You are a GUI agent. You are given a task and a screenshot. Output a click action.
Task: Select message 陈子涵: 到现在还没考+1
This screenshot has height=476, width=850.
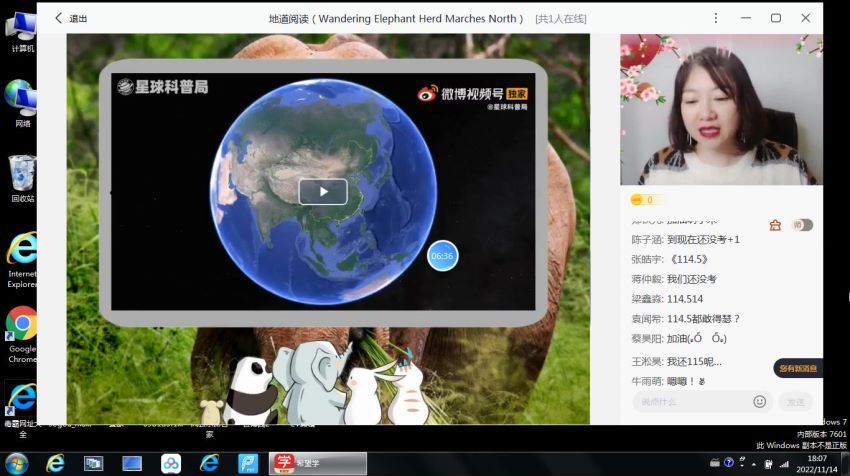(685, 240)
